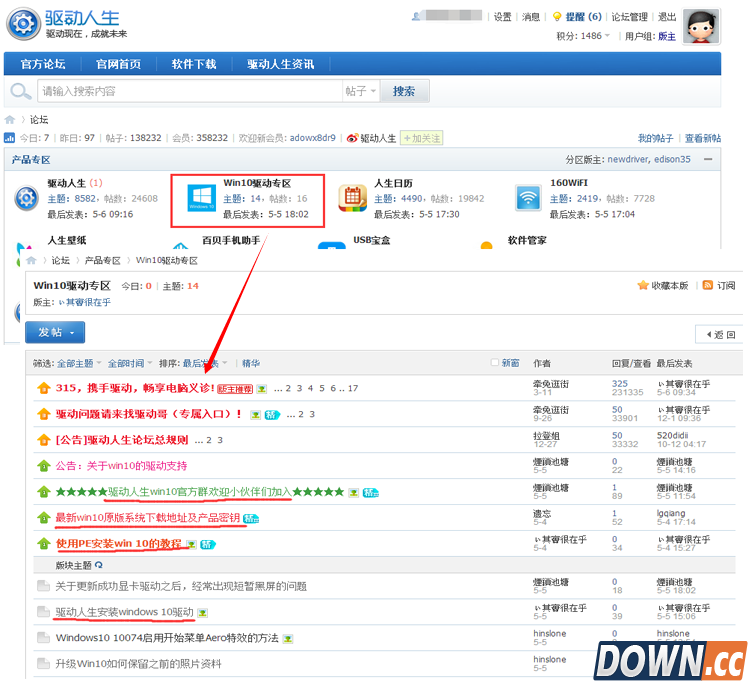This screenshot has height=686, width=753.
Task: Click the refresh icon next to 版块主题
Action: pyautogui.click(x=98, y=565)
